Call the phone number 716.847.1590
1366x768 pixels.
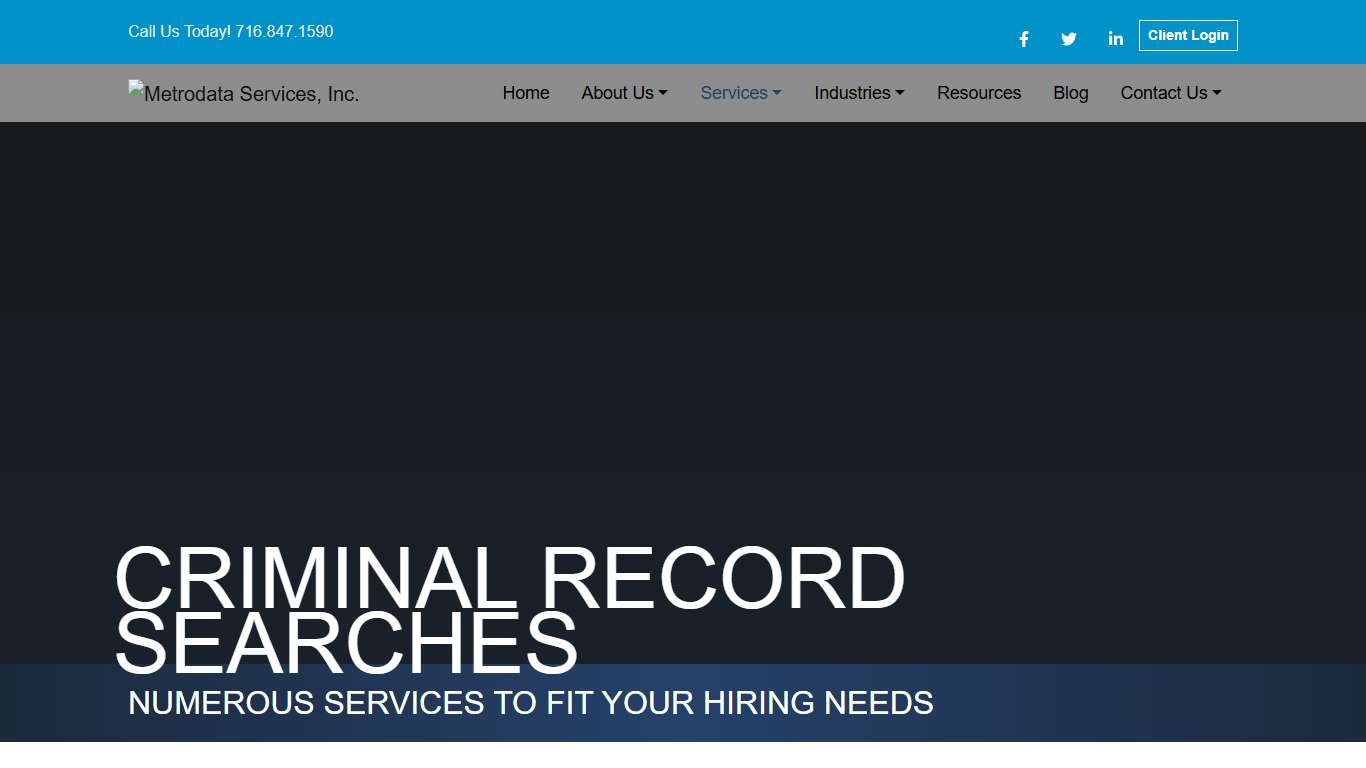284,31
